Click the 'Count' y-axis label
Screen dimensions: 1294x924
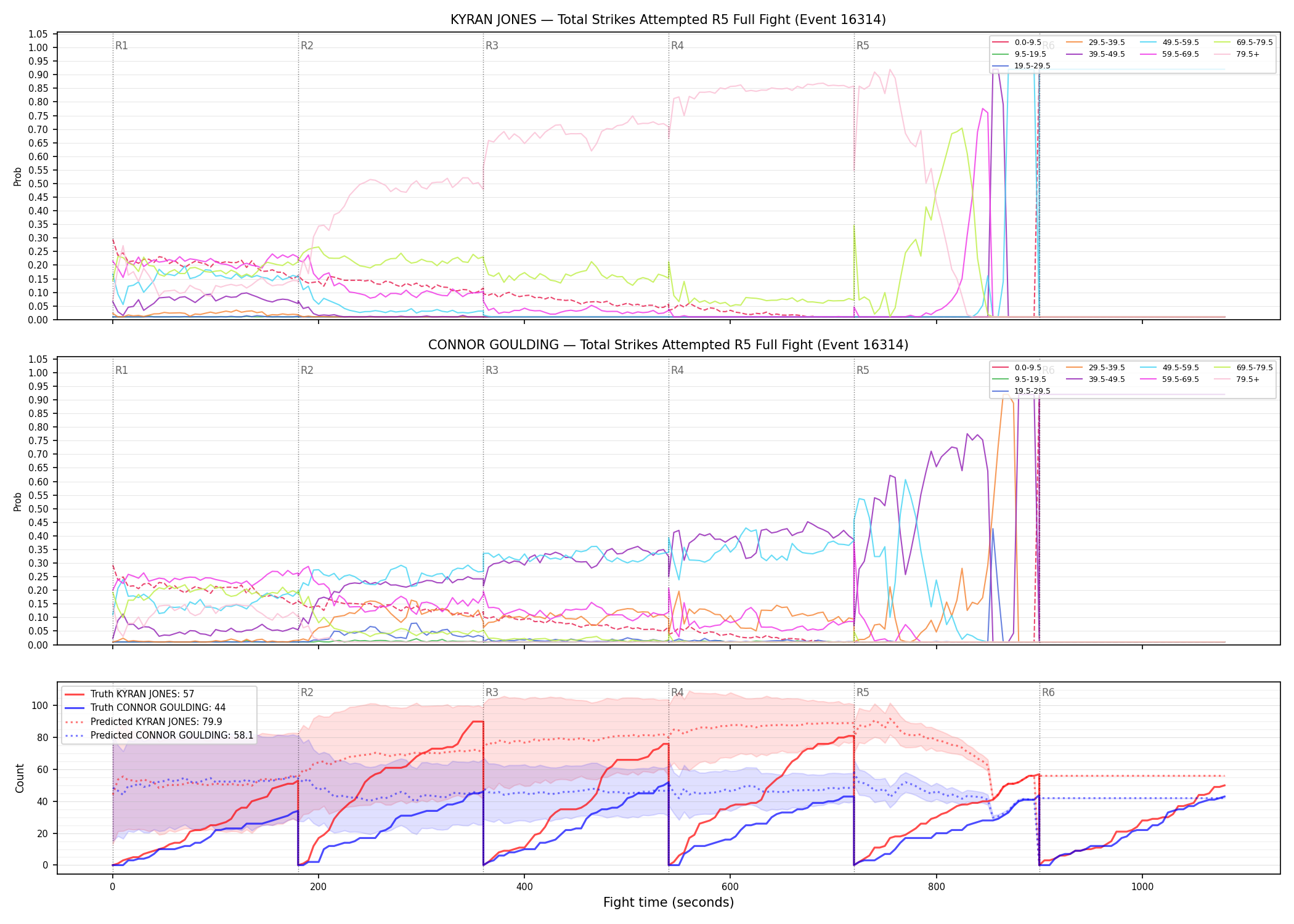(20, 778)
